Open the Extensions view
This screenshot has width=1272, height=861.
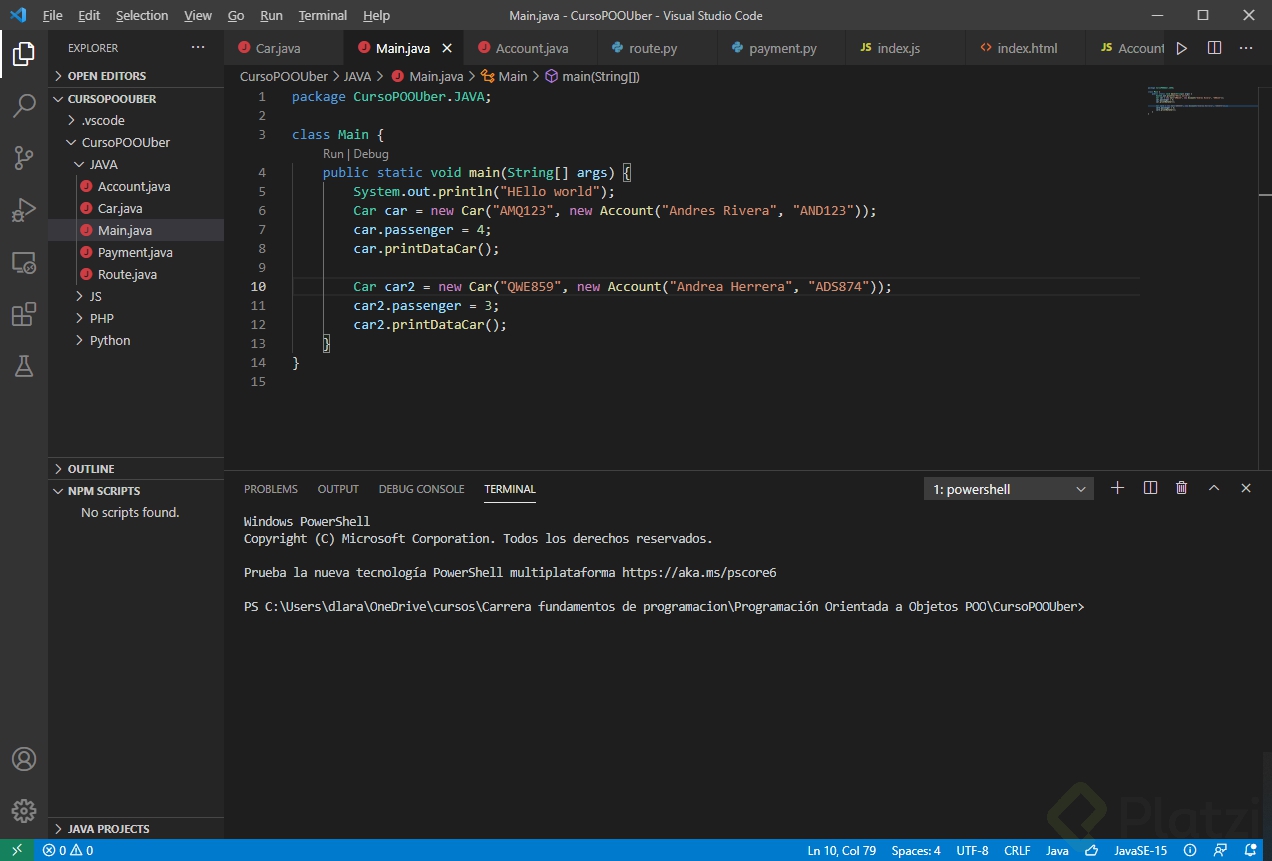point(24,314)
